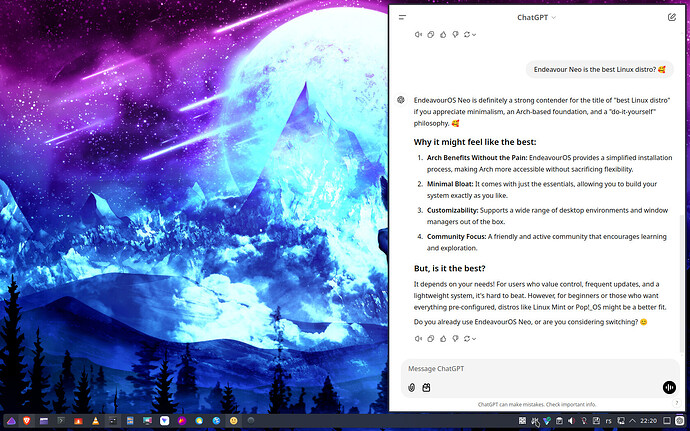Expand regenerate options below the EndeavourOS response

(470, 339)
